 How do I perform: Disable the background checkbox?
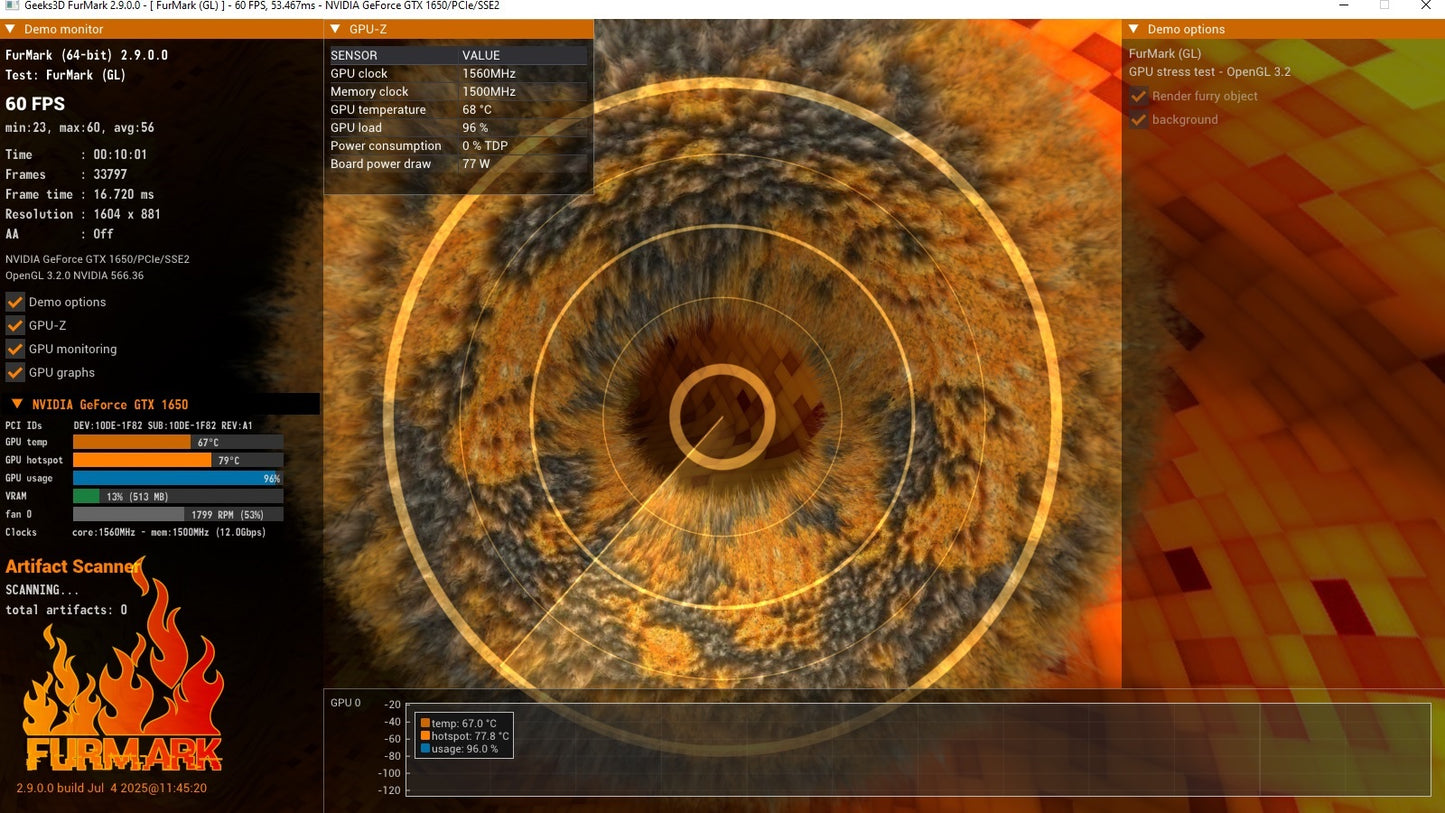[x=1138, y=119]
